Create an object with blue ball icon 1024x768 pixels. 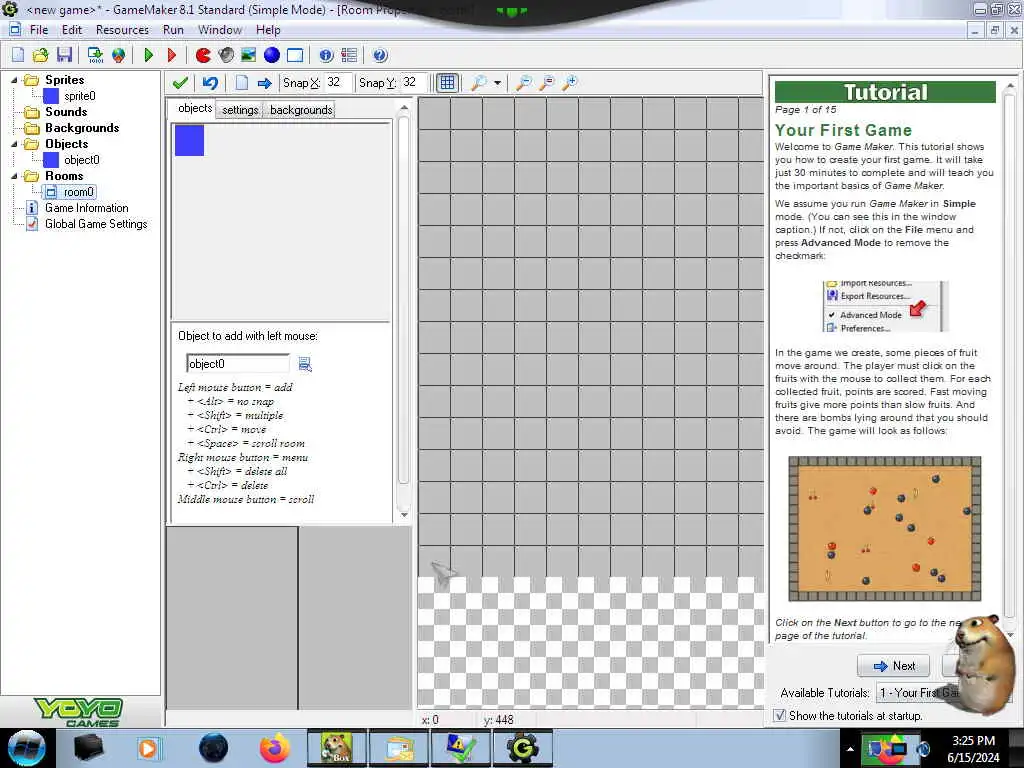(272, 56)
